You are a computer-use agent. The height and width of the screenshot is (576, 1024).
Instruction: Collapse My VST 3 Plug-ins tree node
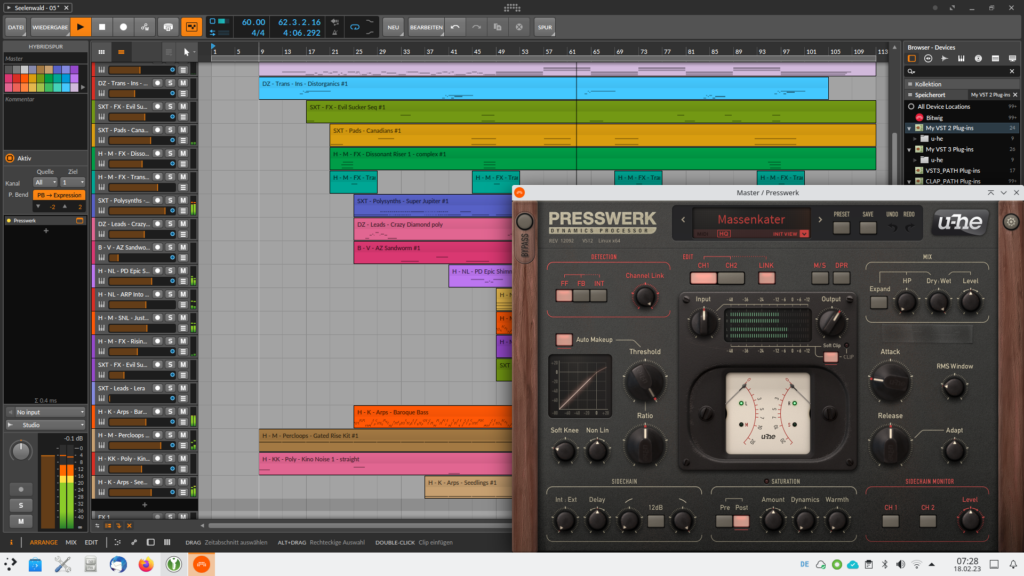click(909, 150)
